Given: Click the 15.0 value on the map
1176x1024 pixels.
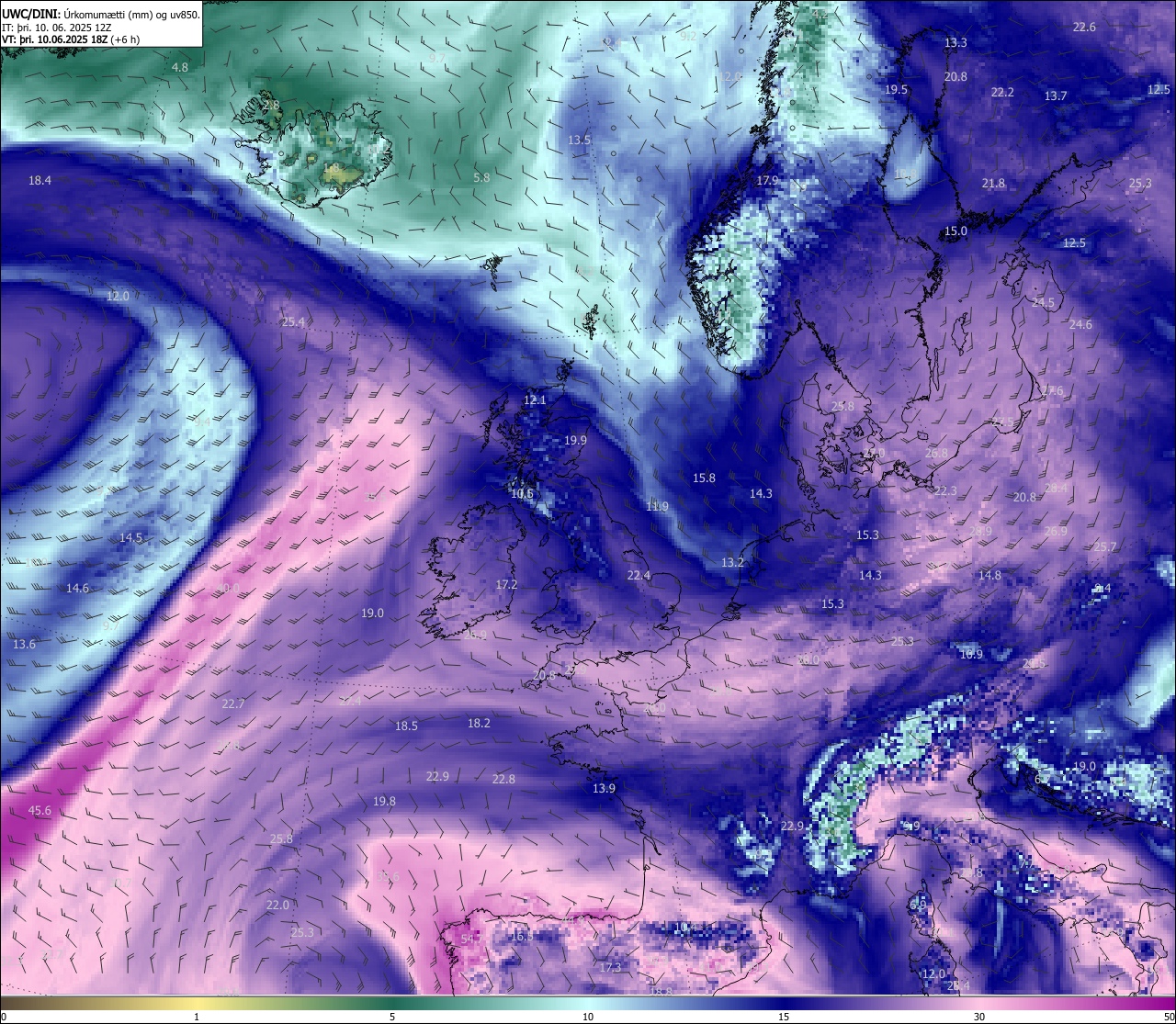Looking at the screenshot, I should [x=955, y=231].
